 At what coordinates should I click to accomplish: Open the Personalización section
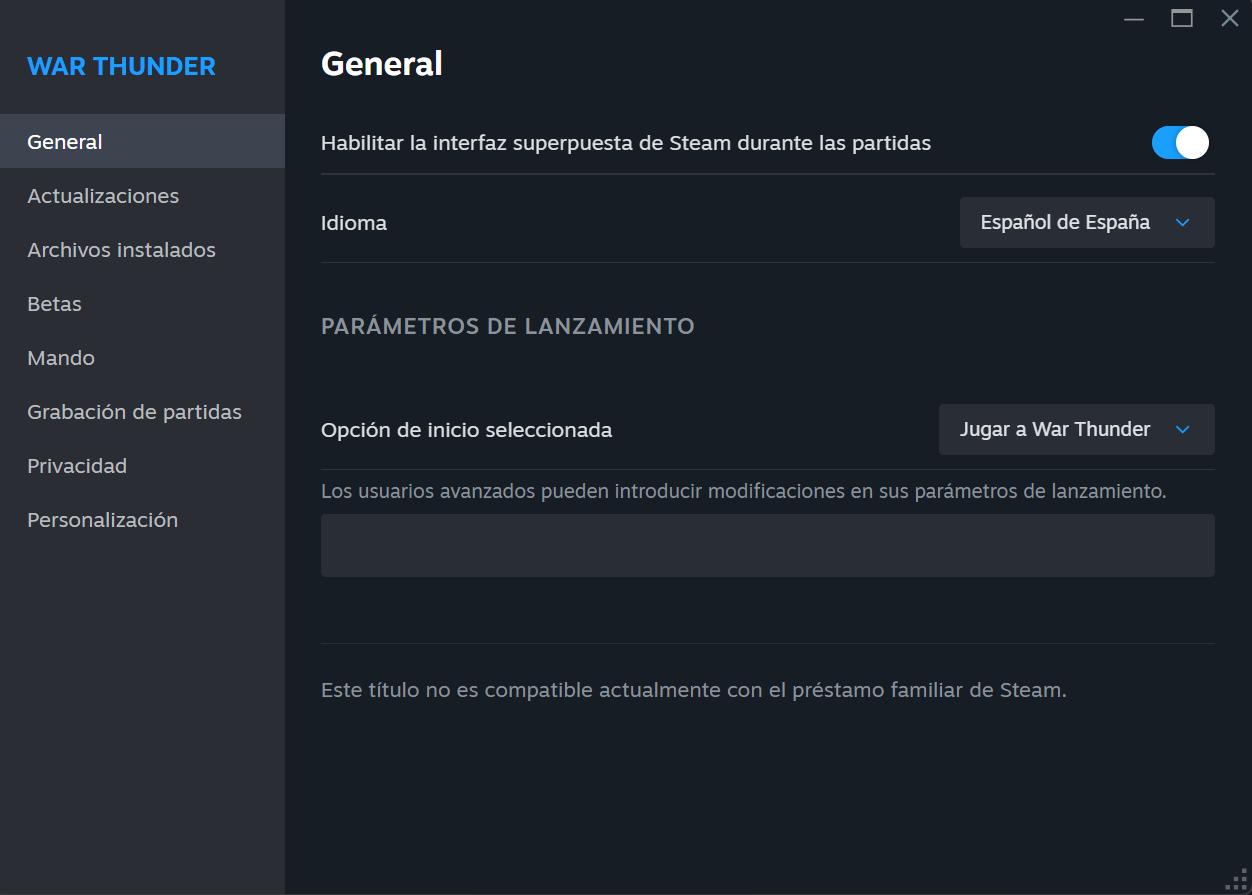[x=102, y=520]
